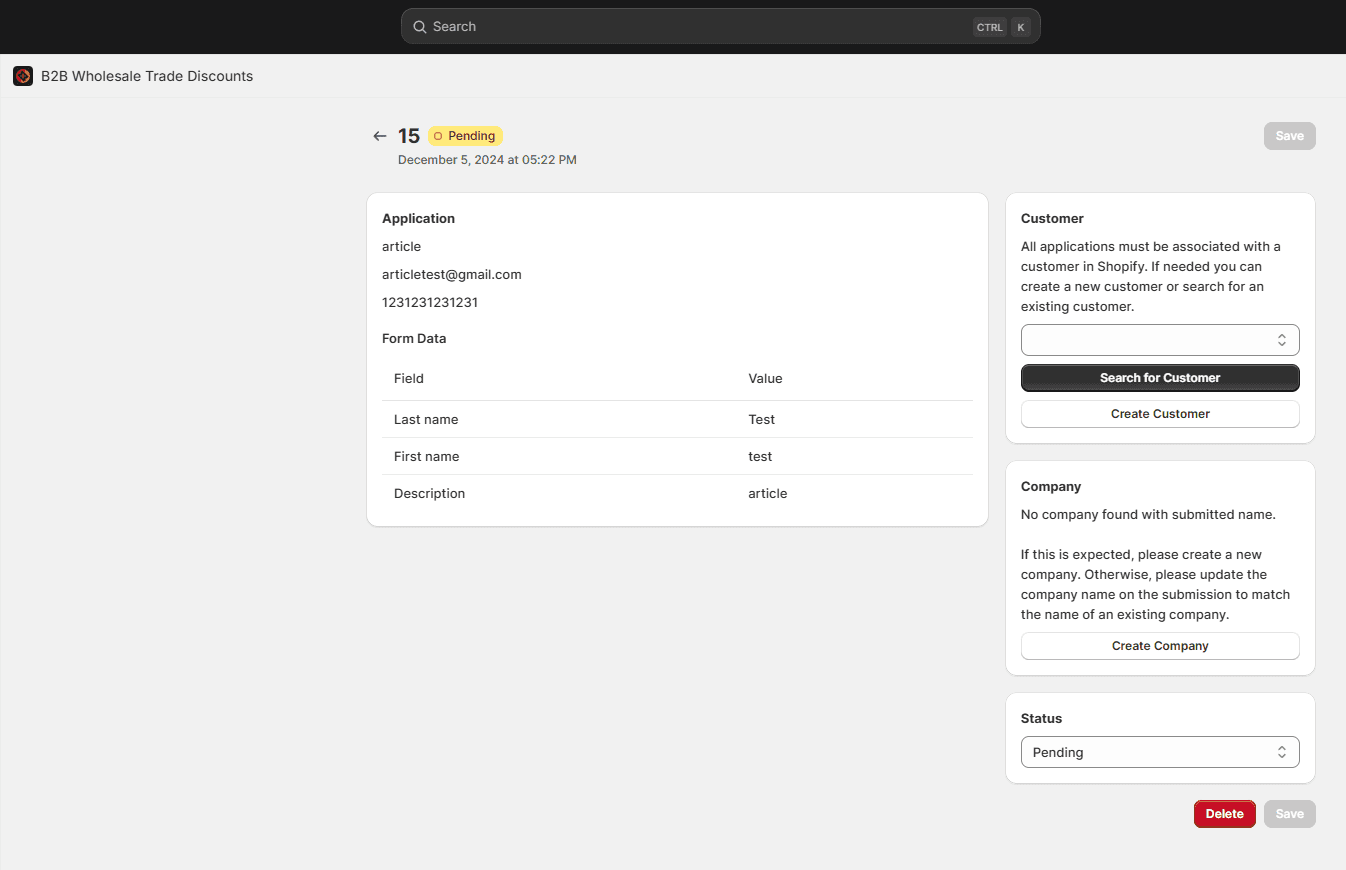Click the Create Company button
The image size is (1346, 870).
coord(1160,646)
